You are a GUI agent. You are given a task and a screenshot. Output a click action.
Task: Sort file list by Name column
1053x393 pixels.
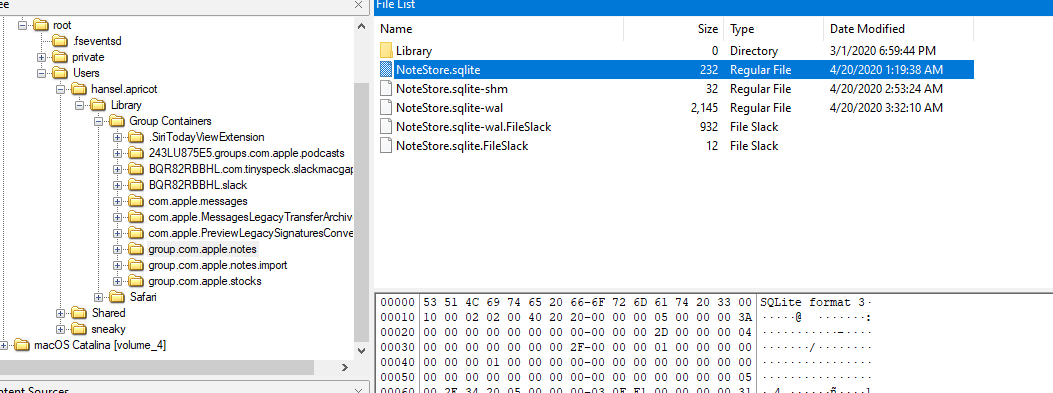499,29
